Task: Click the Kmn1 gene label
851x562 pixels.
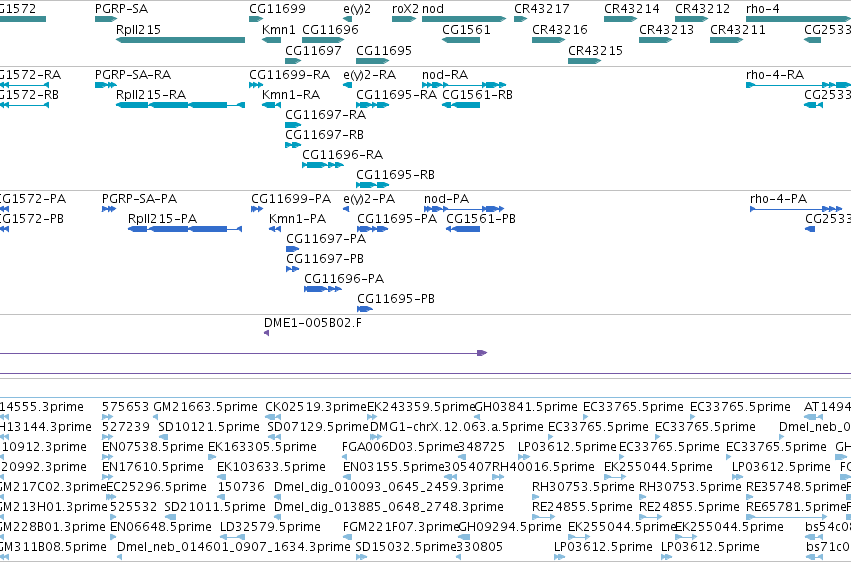Action: 278,29
